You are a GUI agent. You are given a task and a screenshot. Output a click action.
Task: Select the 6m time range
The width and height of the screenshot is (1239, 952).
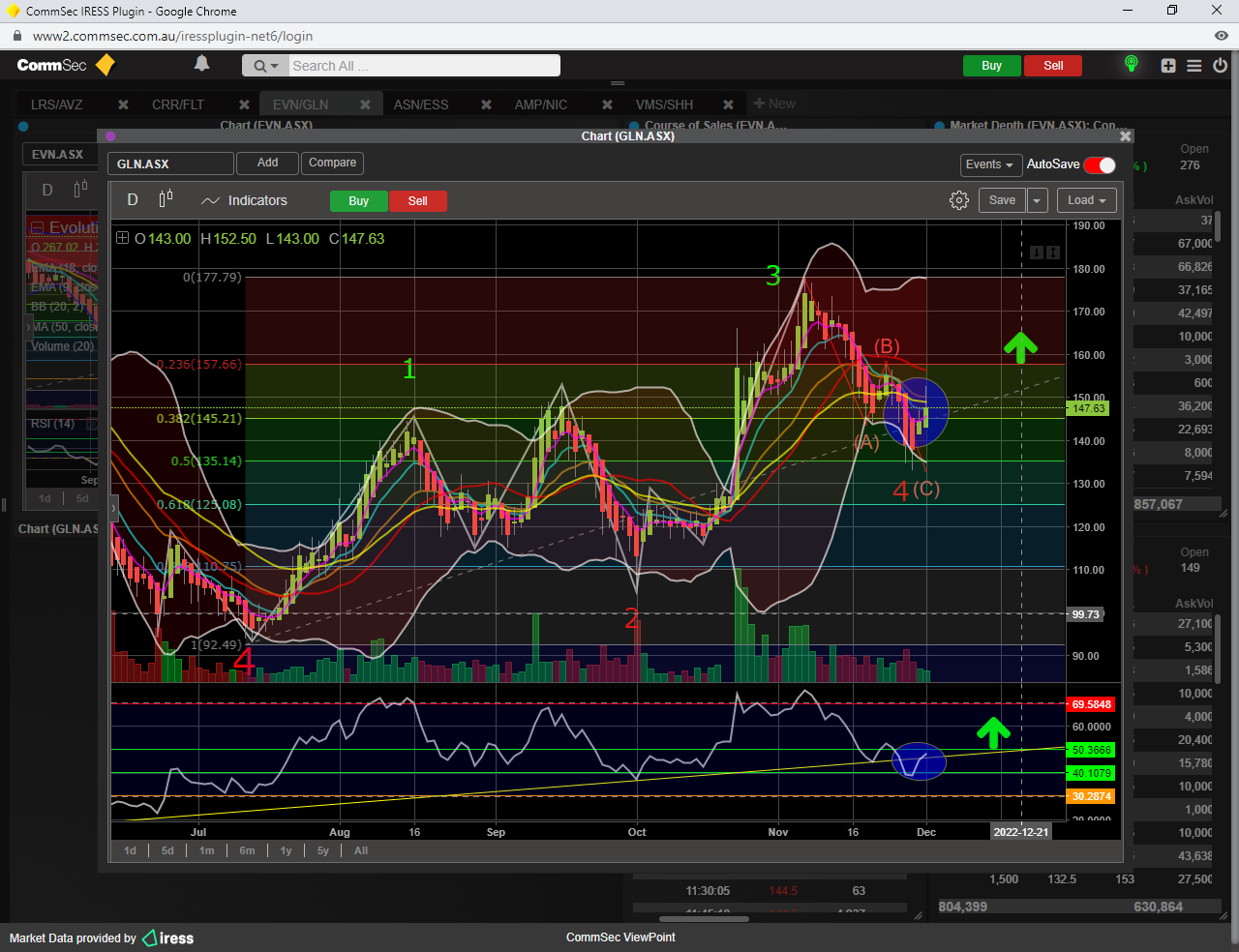point(247,850)
